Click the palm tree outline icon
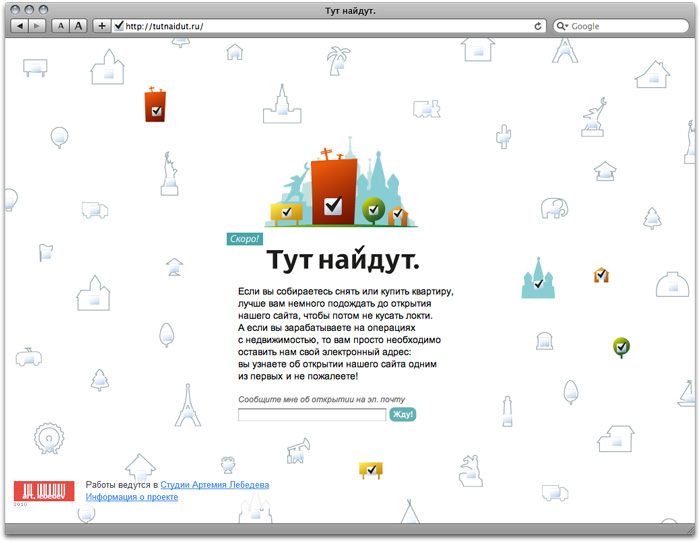The image size is (700, 542). (x=338, y=61)
